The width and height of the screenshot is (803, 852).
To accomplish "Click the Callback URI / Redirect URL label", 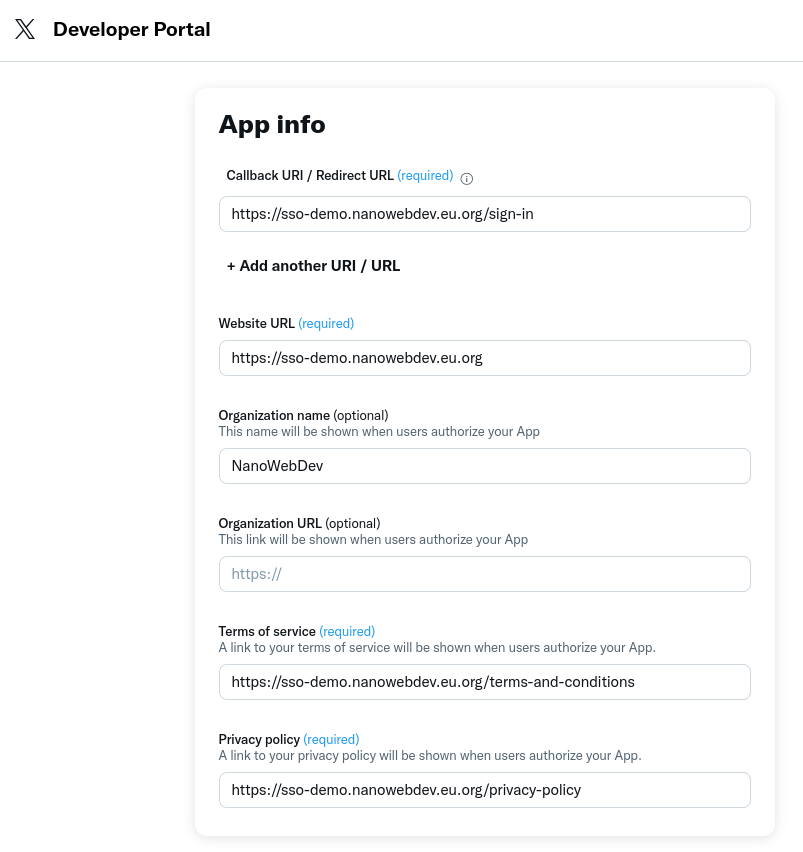I will [310, 175].
